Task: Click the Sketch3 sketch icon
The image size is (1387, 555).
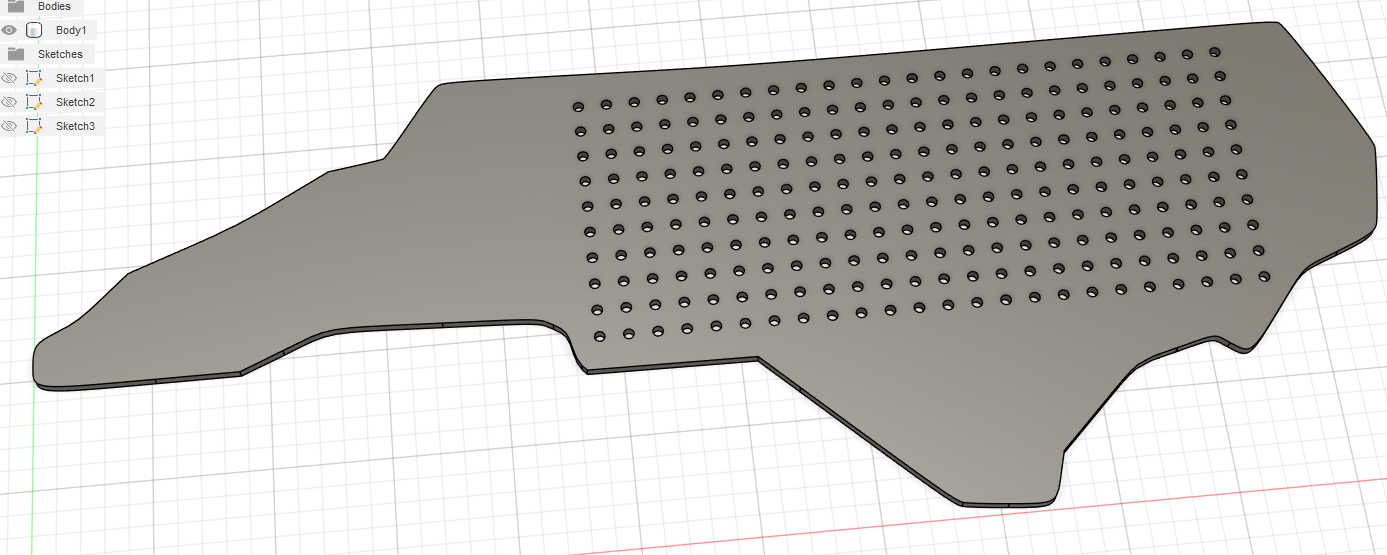Action: [x=34, y=126]
